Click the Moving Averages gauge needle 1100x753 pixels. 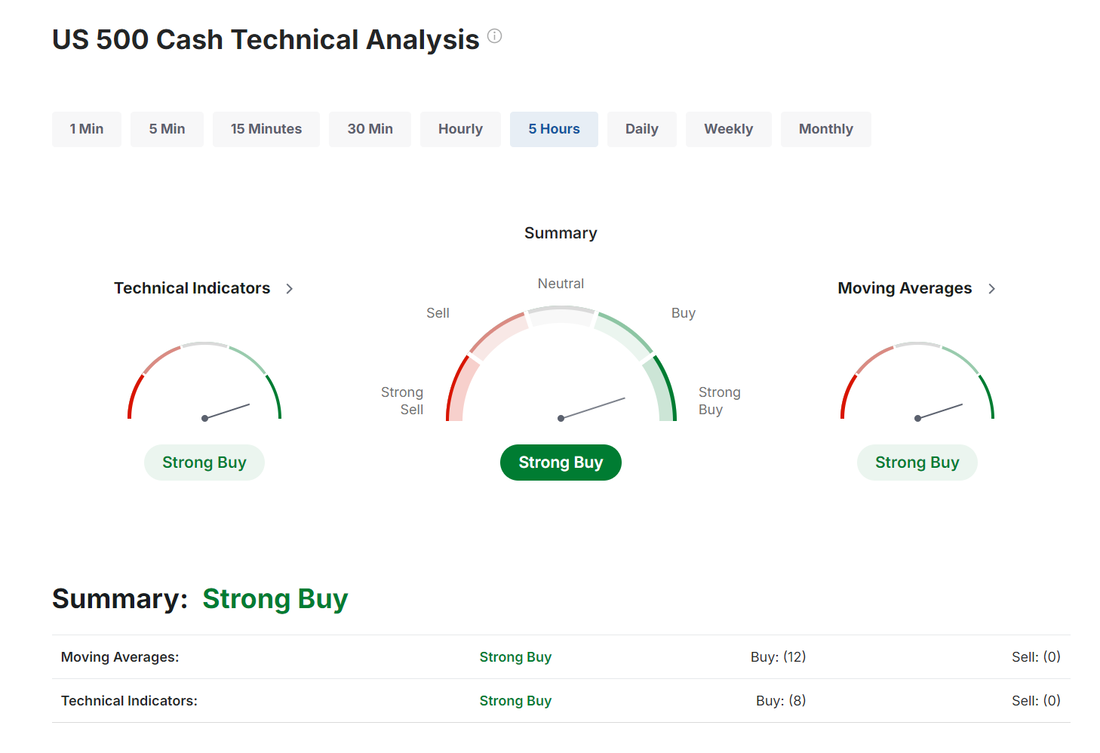click(x=939, y=411)
